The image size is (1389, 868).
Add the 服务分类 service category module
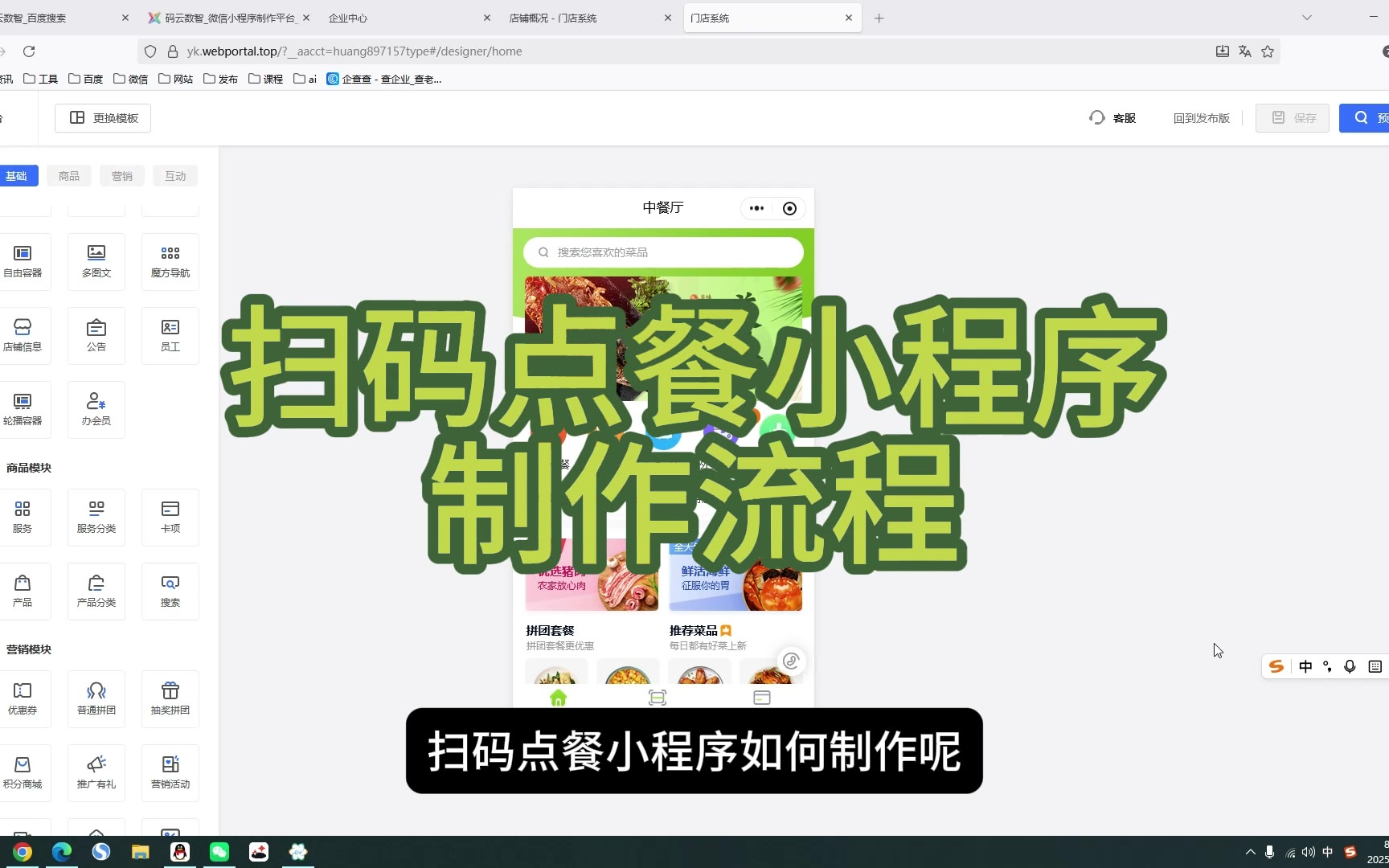click(96, 517)
